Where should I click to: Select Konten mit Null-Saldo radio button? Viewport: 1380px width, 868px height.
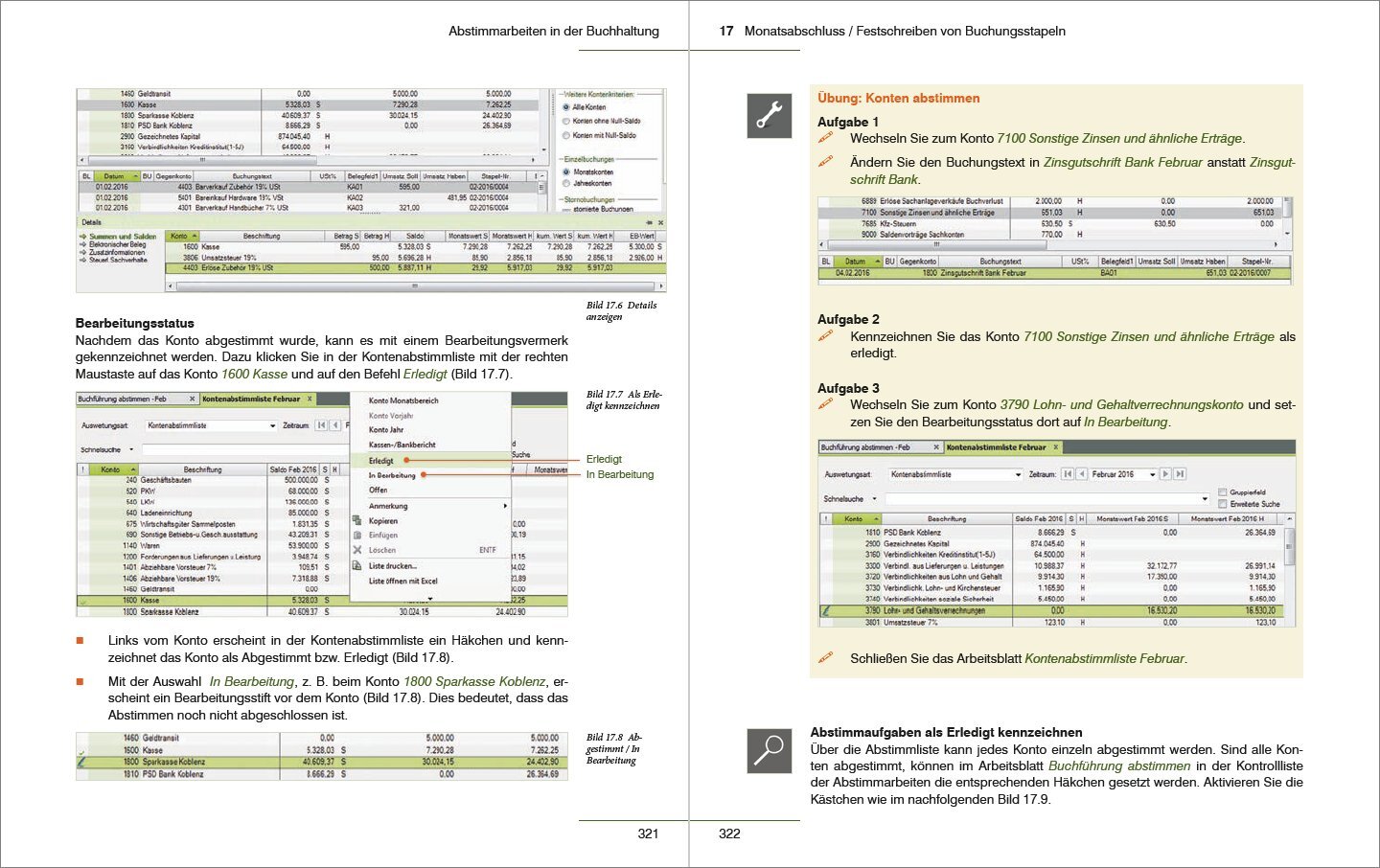point(566,135)
